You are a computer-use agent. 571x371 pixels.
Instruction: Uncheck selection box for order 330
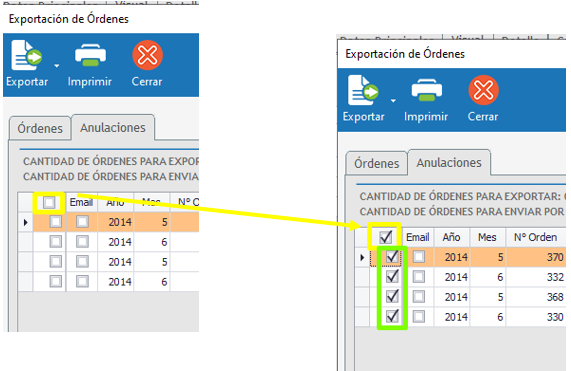392,316
